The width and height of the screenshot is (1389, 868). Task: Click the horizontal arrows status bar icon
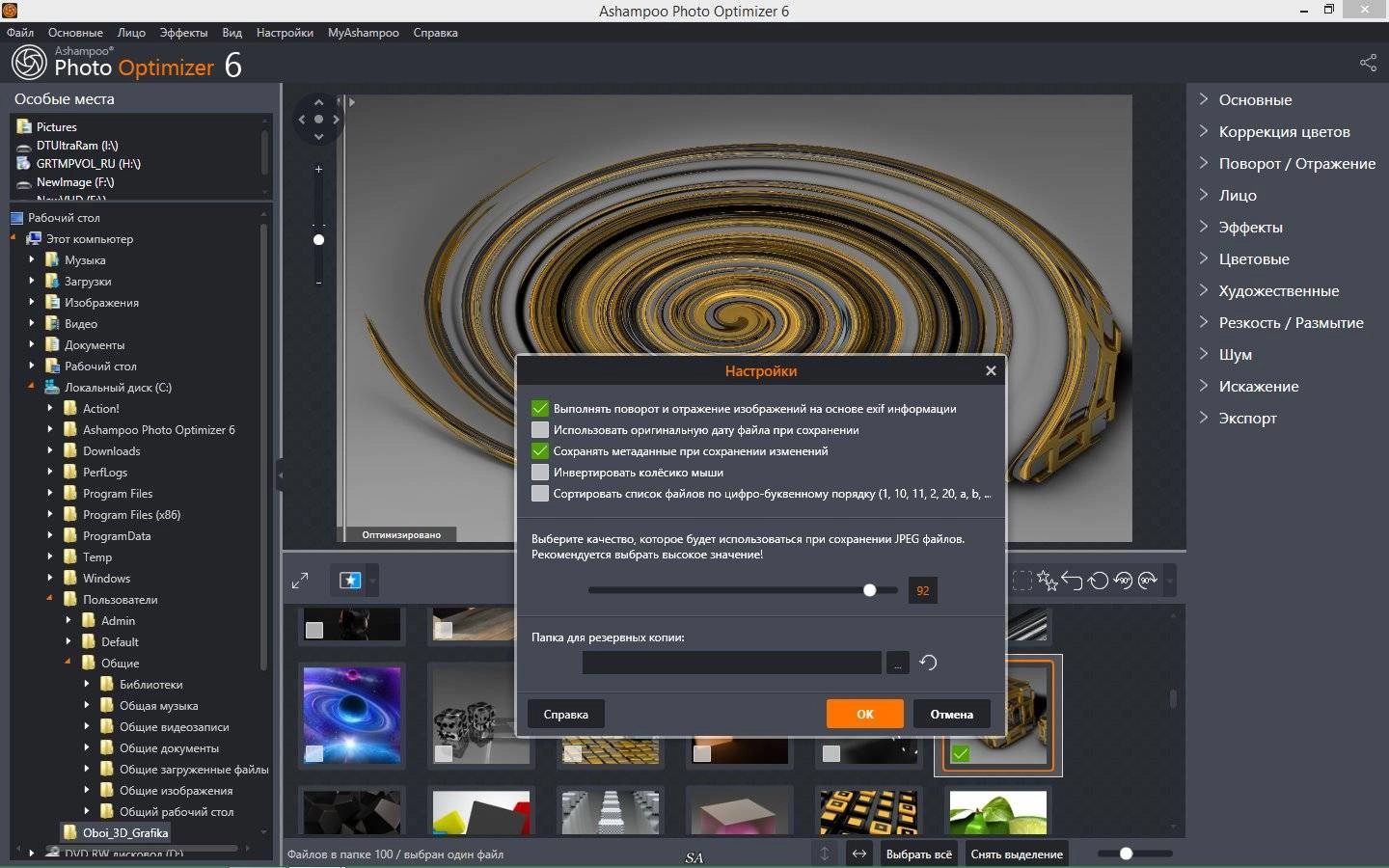point(858,854)
